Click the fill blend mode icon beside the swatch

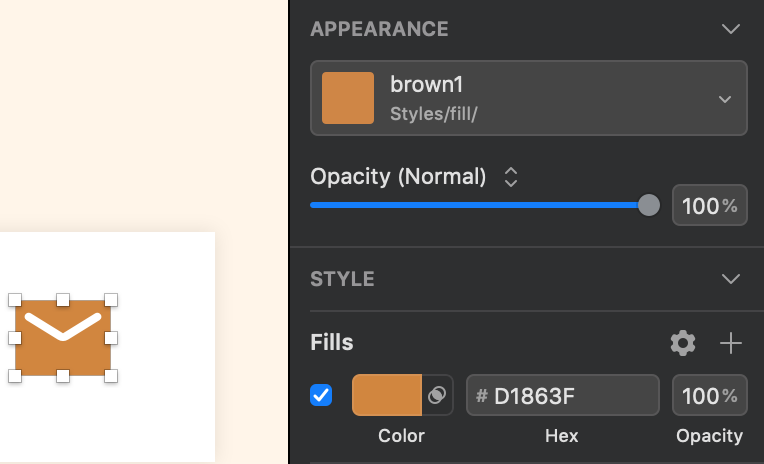click(437, 395)
